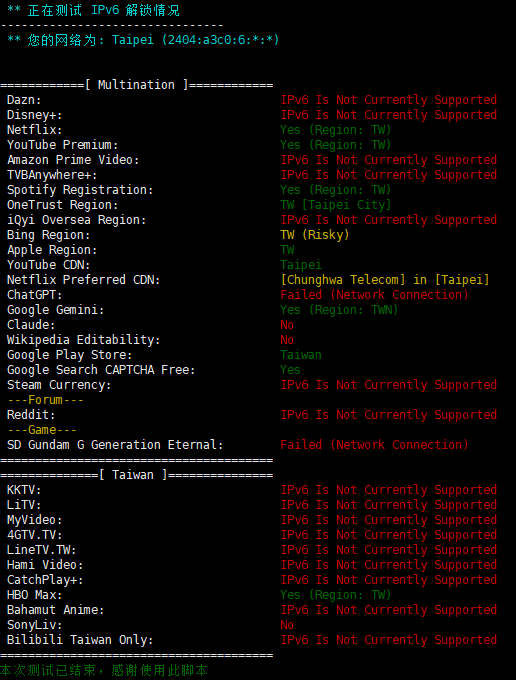
Task: Click the ChatGPT 'Failed (Network Connection)' result
Action: click(374, 295)
